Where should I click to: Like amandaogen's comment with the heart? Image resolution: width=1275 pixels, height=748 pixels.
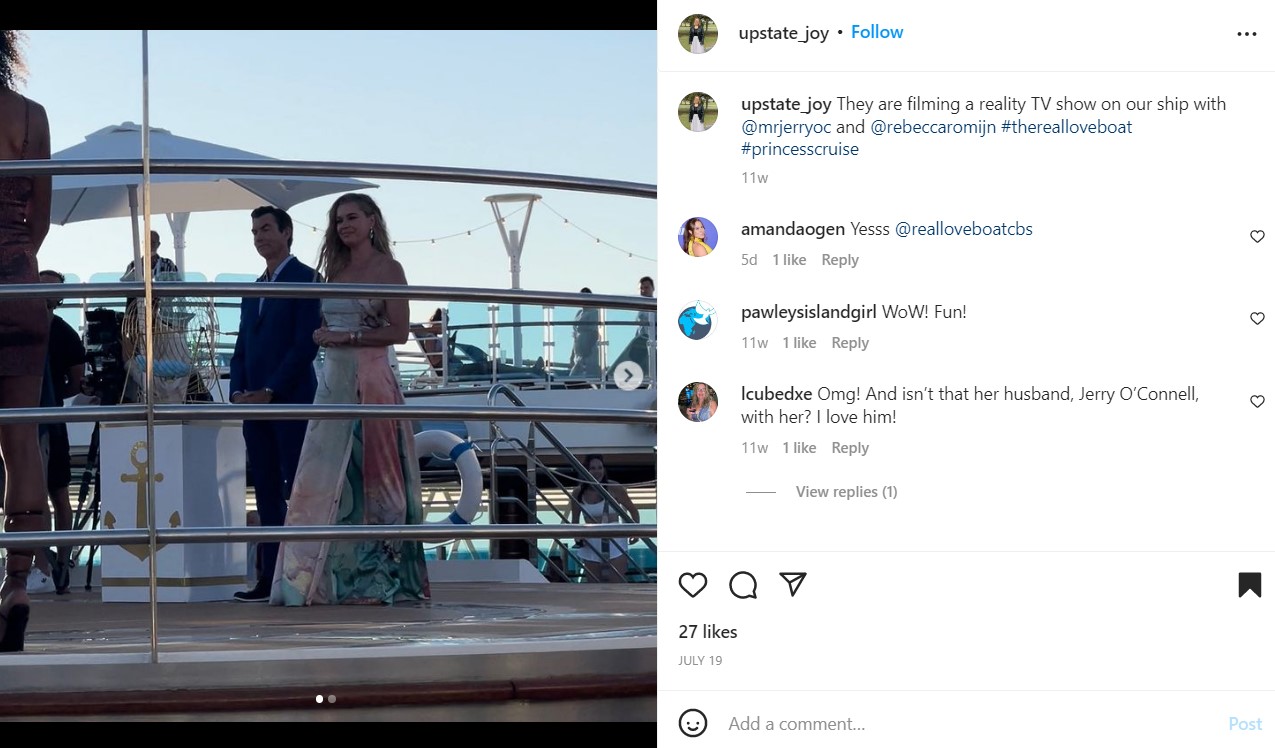point(1257,237)
